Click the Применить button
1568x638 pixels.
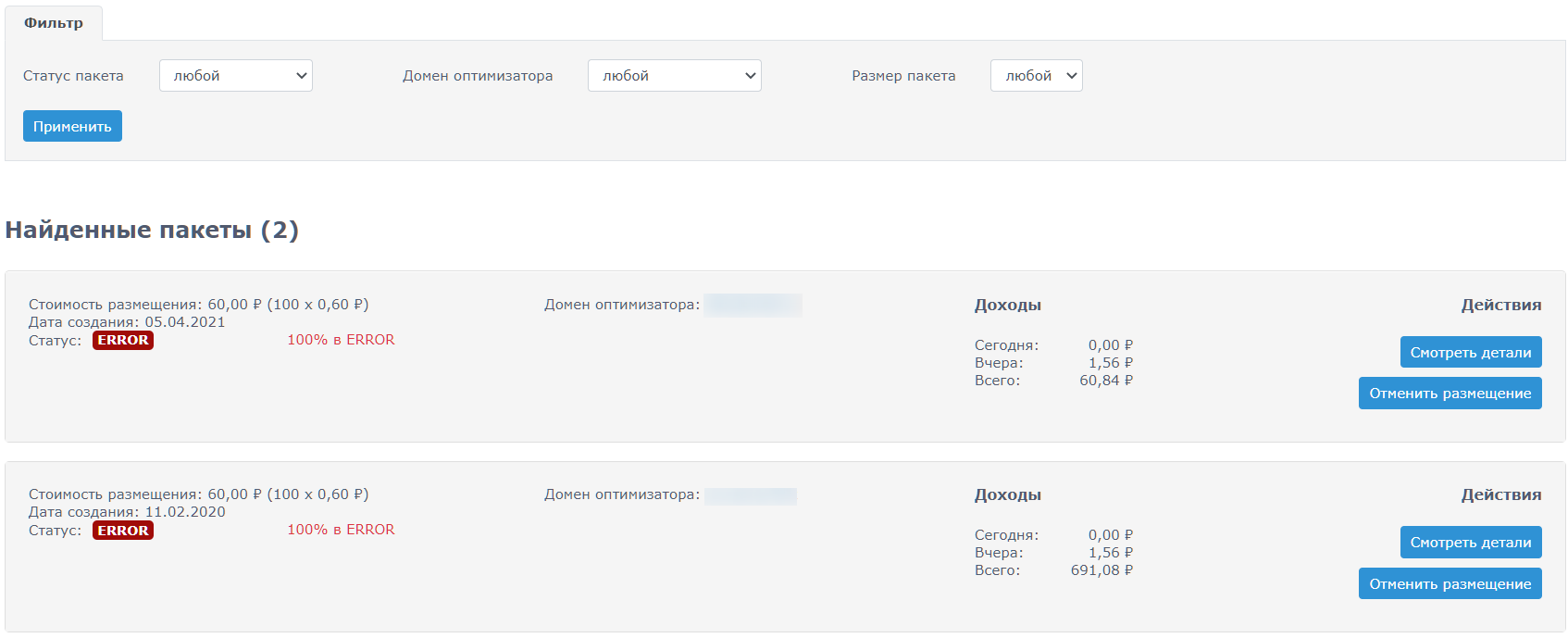tap(72, 126)
